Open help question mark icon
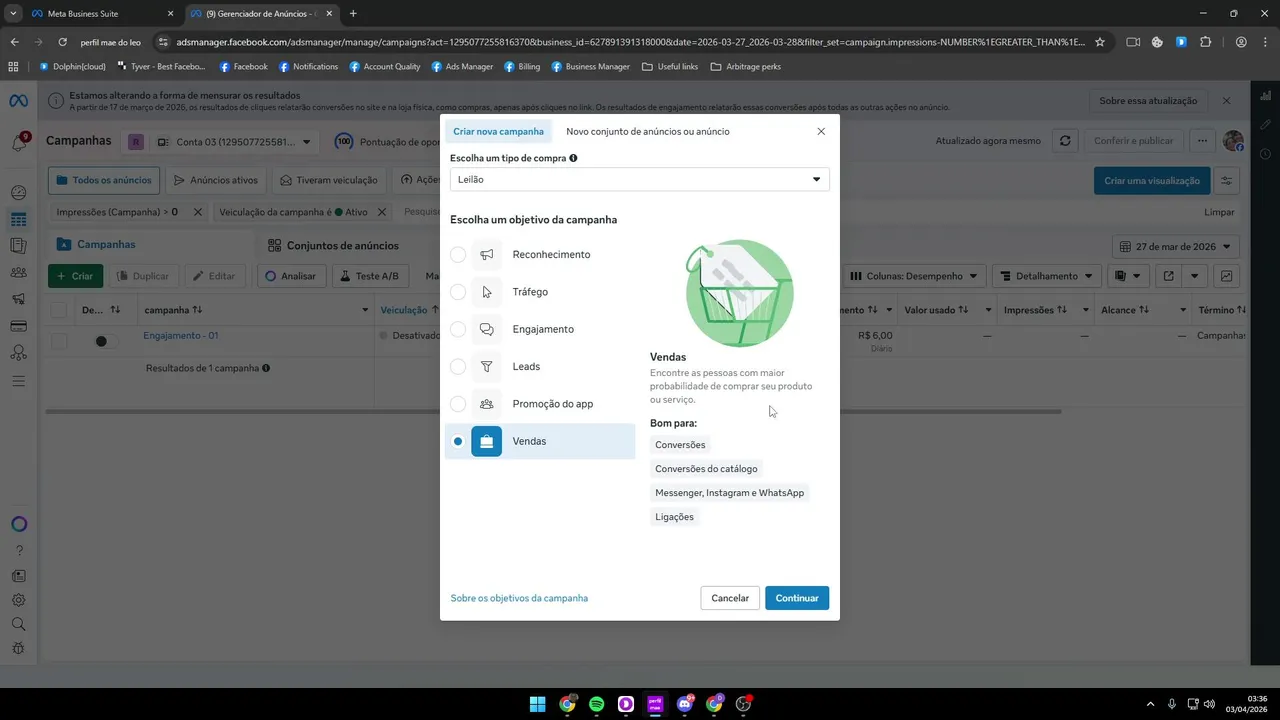The width and height of the screenshot is (1280, 720). [18, 550]
